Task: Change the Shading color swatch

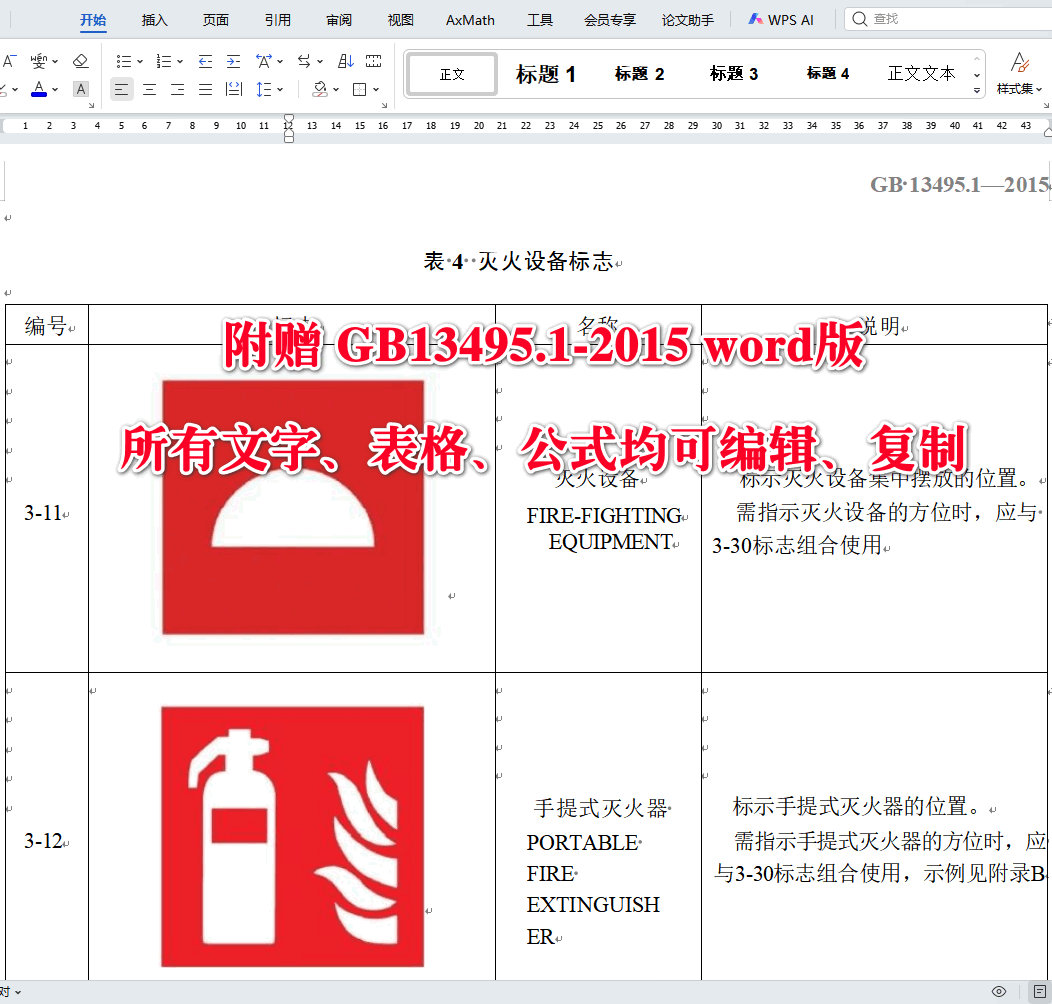Action: (x=320, y=90)
